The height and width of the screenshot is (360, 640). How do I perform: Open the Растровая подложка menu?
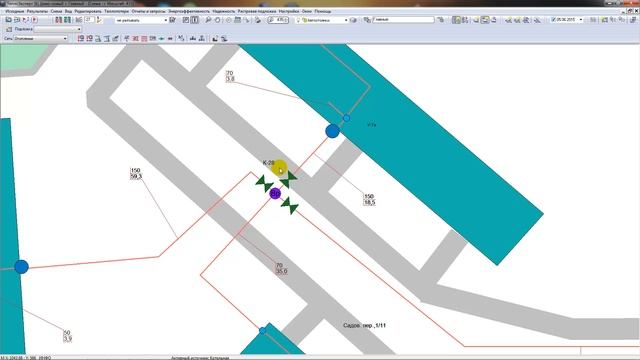[x=257, y=11]
